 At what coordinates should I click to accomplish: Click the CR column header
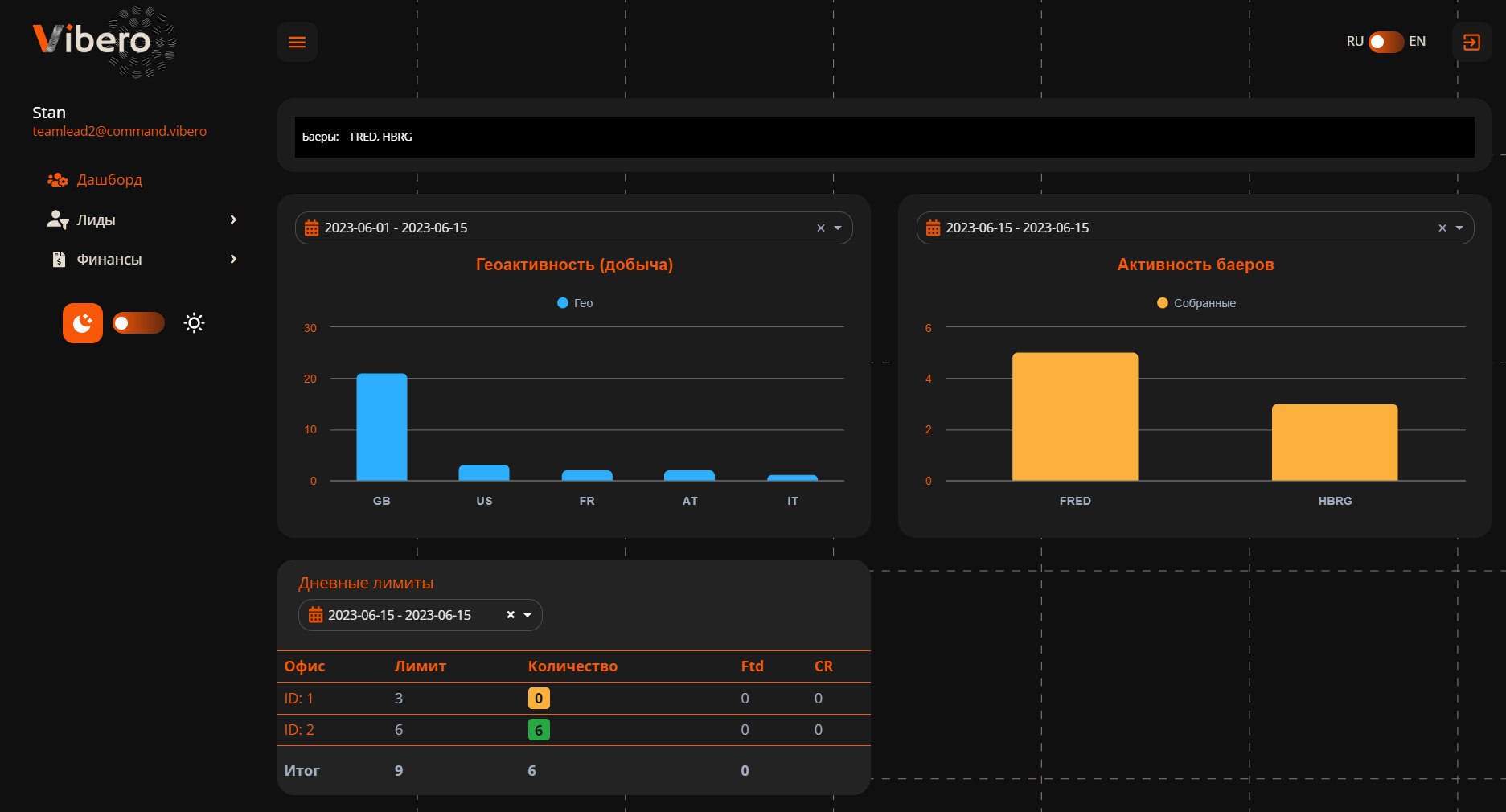tap(823, 666)
